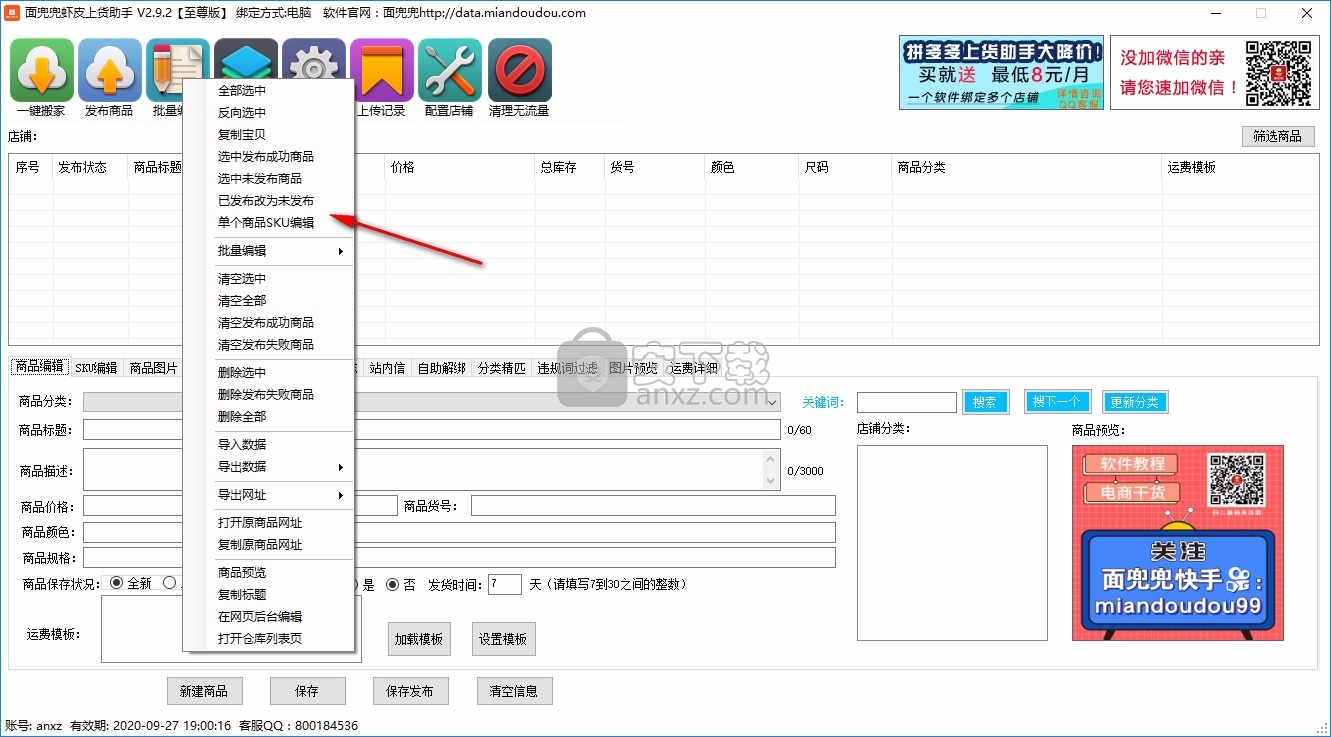Click the 拼多多上货助手 promotional banner
This screenshot has width=1331, height=737.
click(x=1001, y=73)
